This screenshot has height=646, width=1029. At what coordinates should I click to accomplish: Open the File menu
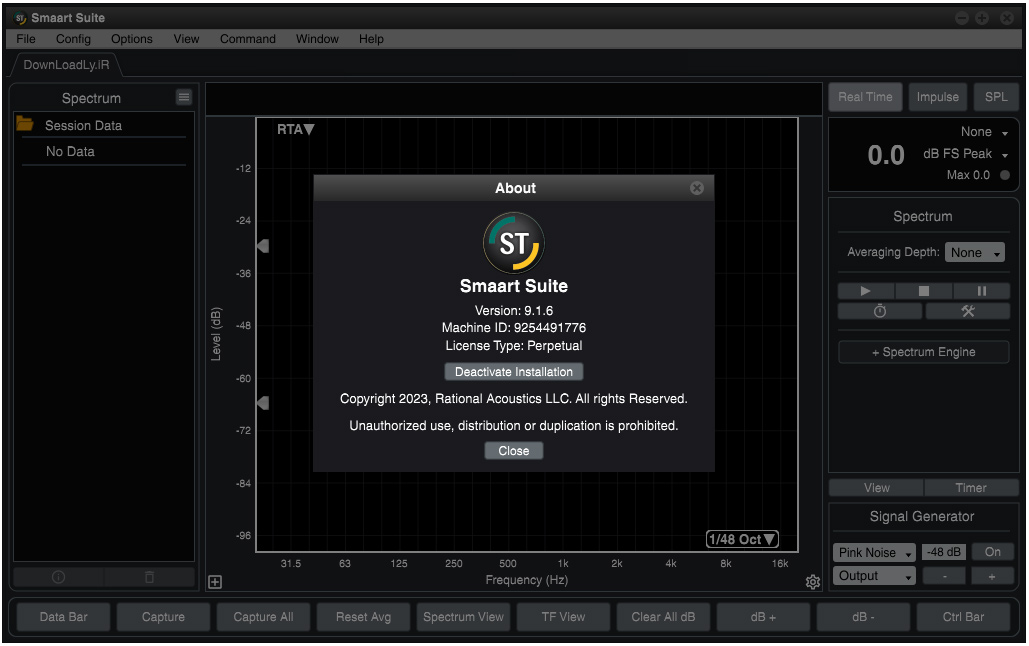click(26, 39)
